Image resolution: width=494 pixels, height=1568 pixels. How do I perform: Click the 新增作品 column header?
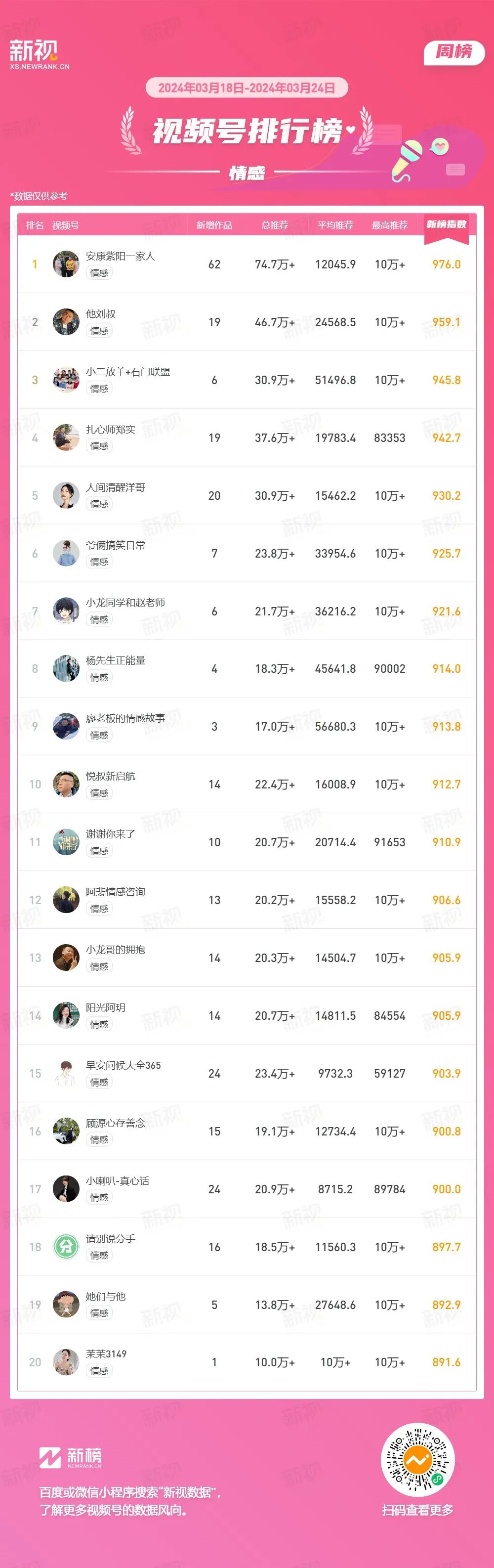click(214, 225)
